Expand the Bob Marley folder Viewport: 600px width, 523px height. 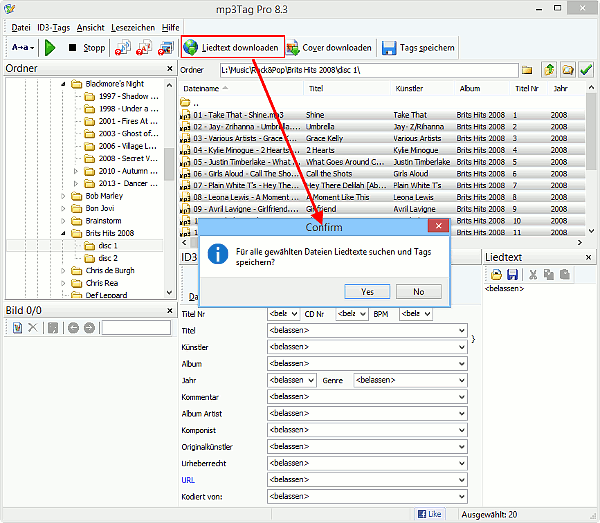63,196
